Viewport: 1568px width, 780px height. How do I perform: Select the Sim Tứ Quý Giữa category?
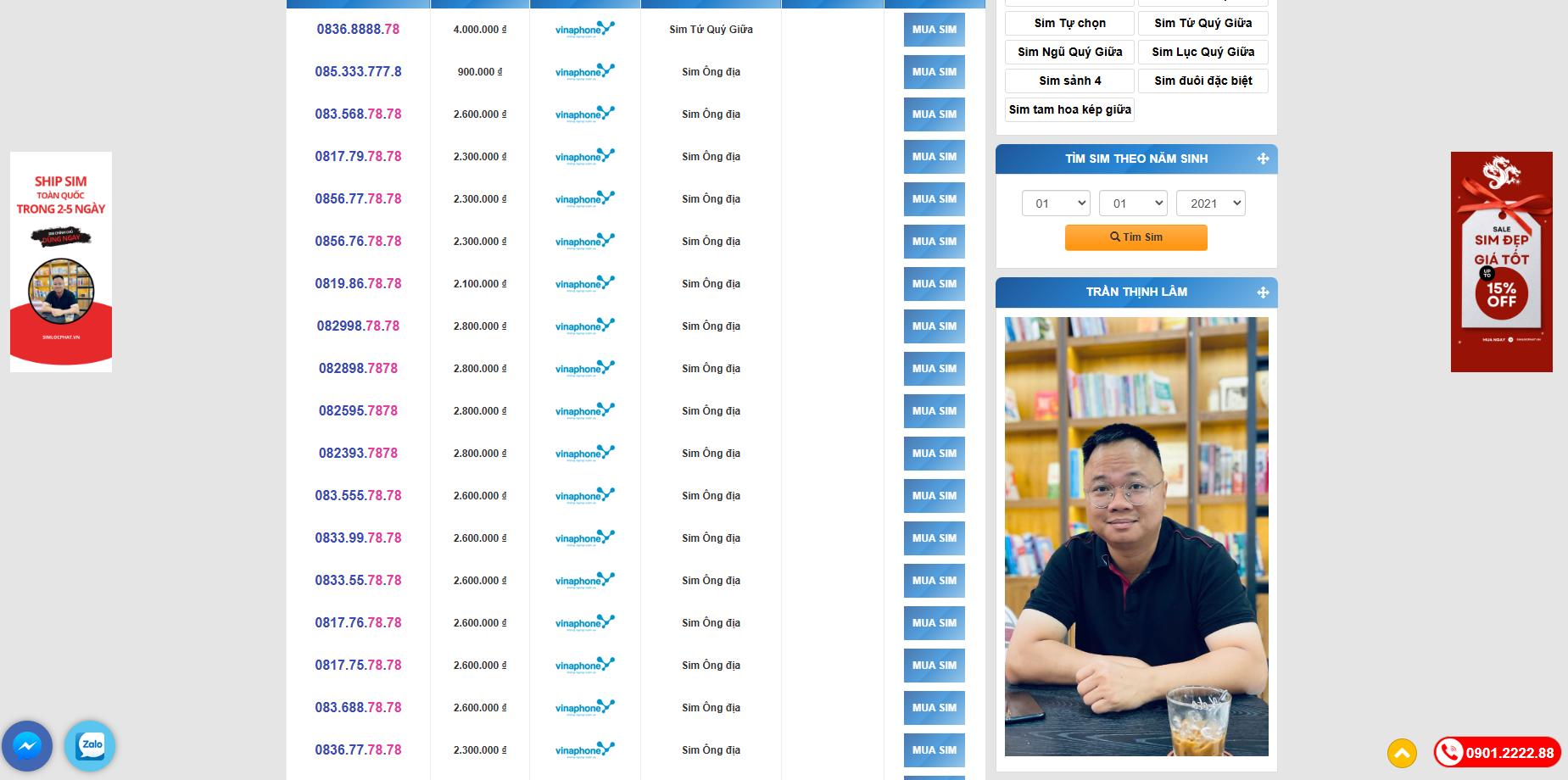(x=1203, y=23)
